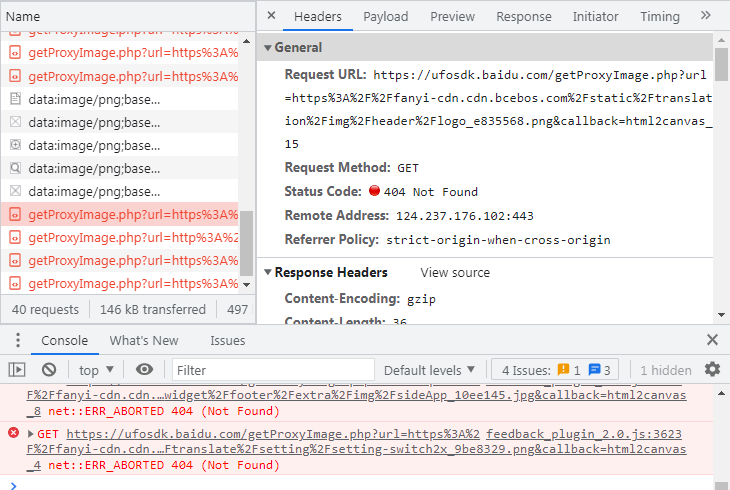Switch to the Payload tab
The height and width of the screenshot is (490, 730).
pyautogui.click(x=385, y=16)
